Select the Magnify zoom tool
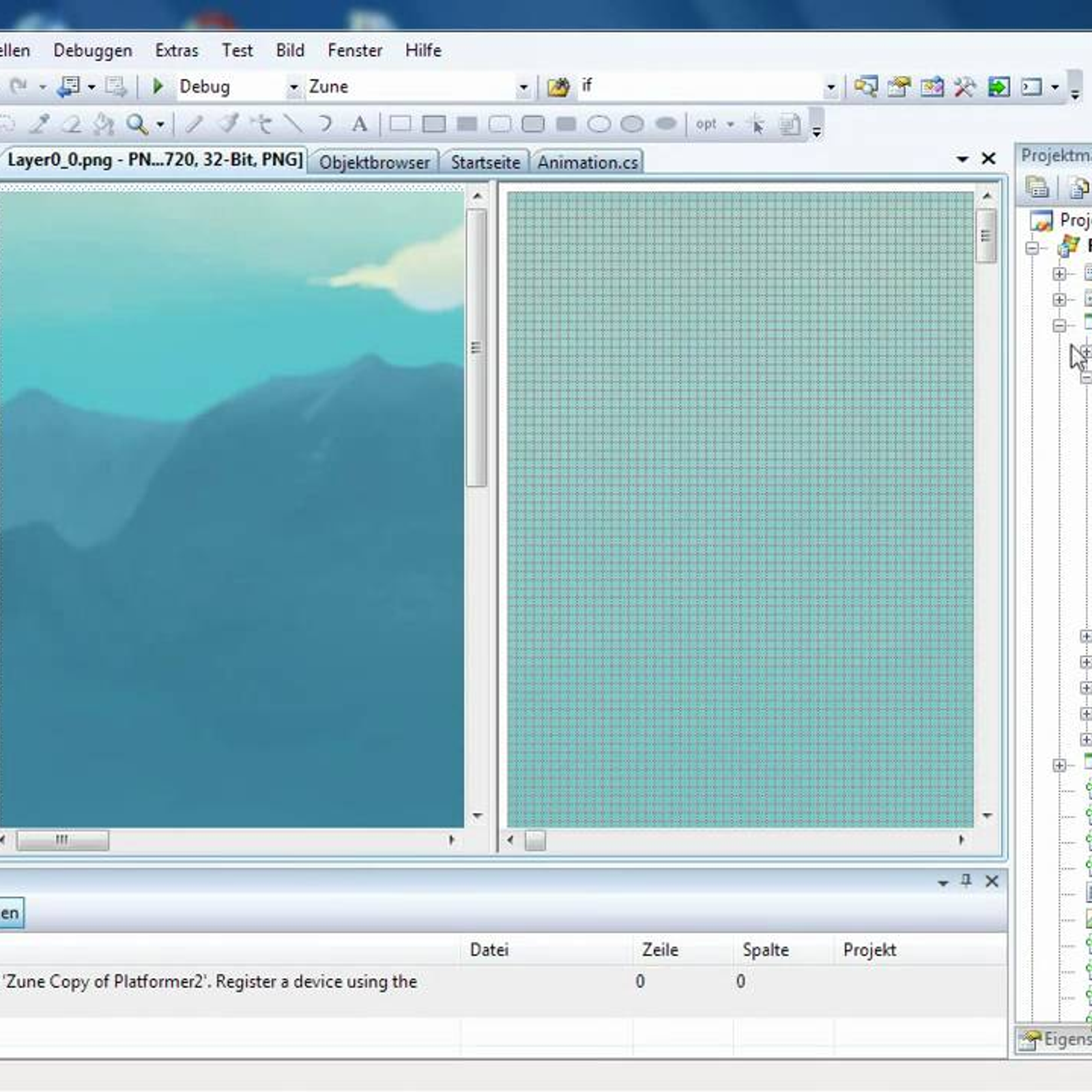 pyautogui.click(x=137, y=124)
